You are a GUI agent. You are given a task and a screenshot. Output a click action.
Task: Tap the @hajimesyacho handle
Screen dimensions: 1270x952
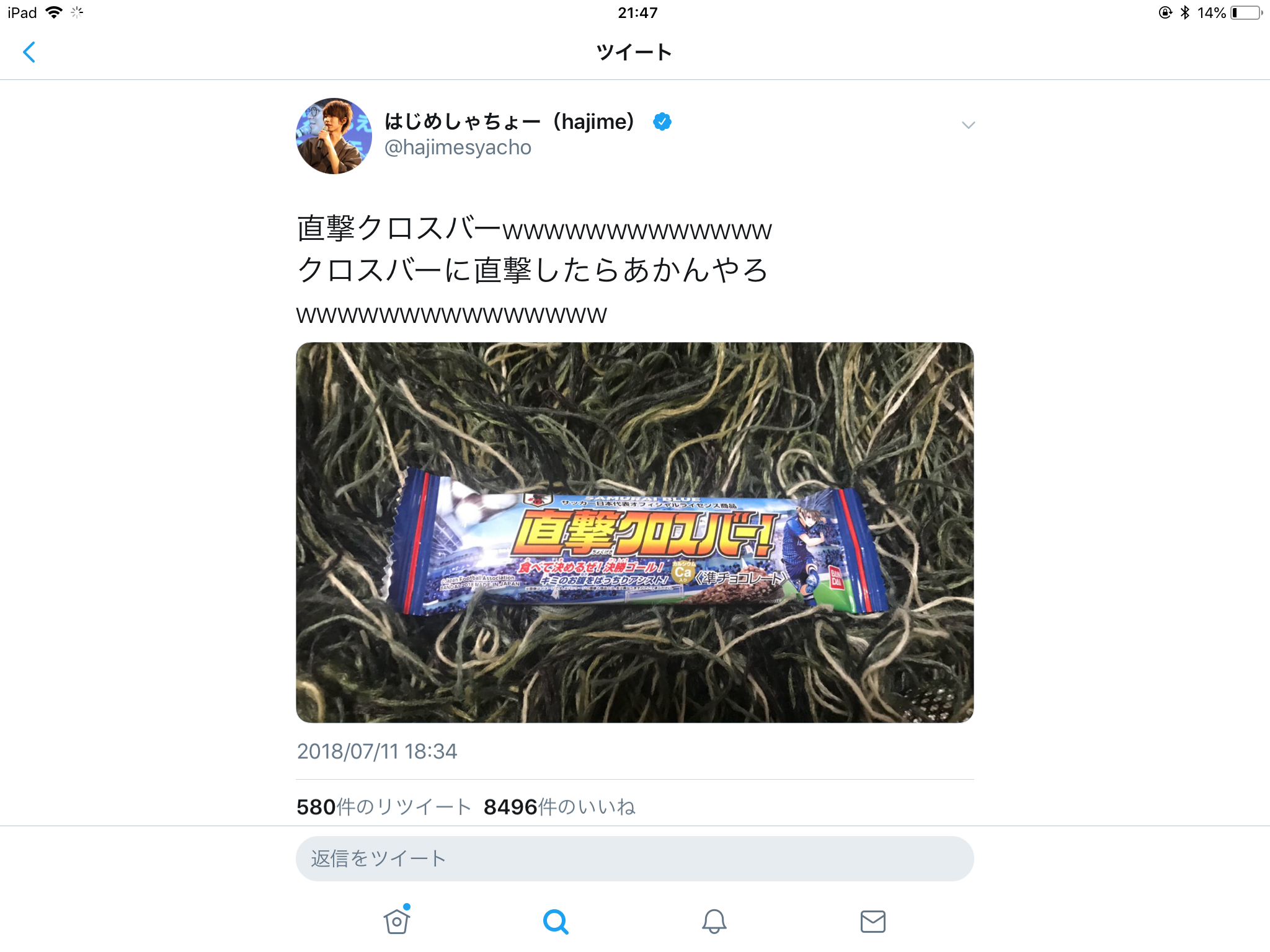click(458, 148)
